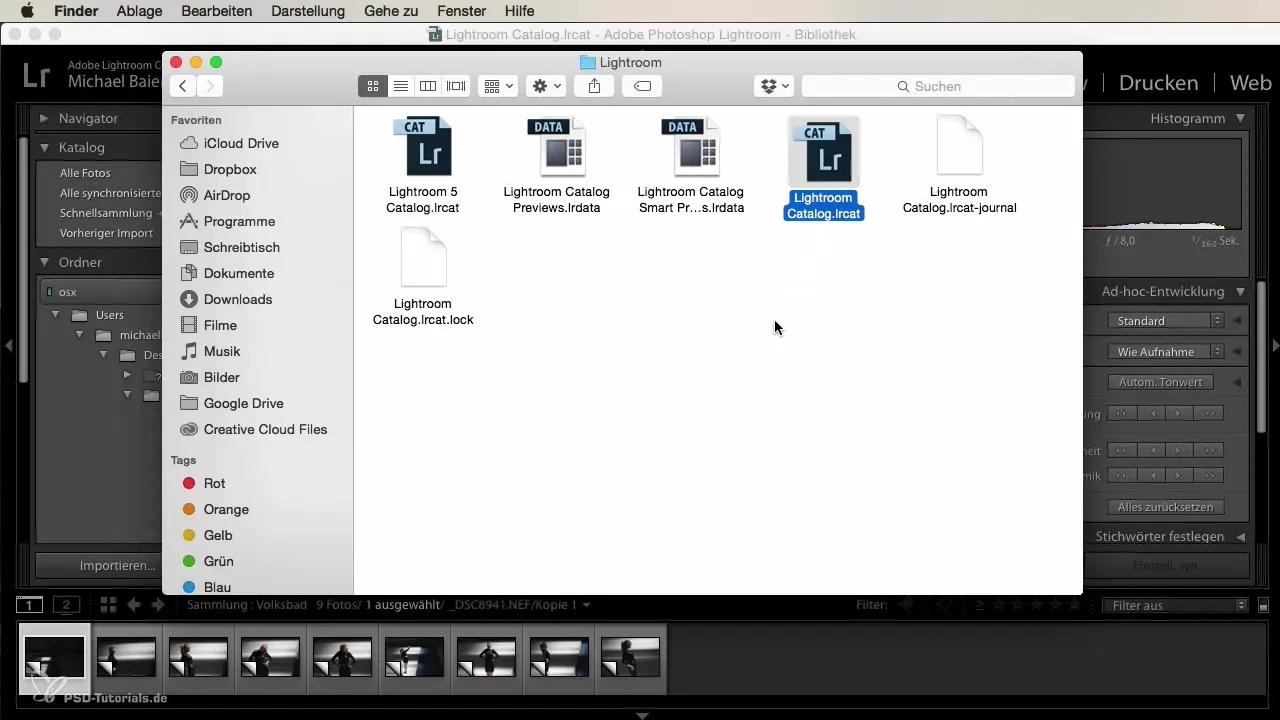
Task: Expand the Navigator panel in Lightroom
Action: [44, 118]
